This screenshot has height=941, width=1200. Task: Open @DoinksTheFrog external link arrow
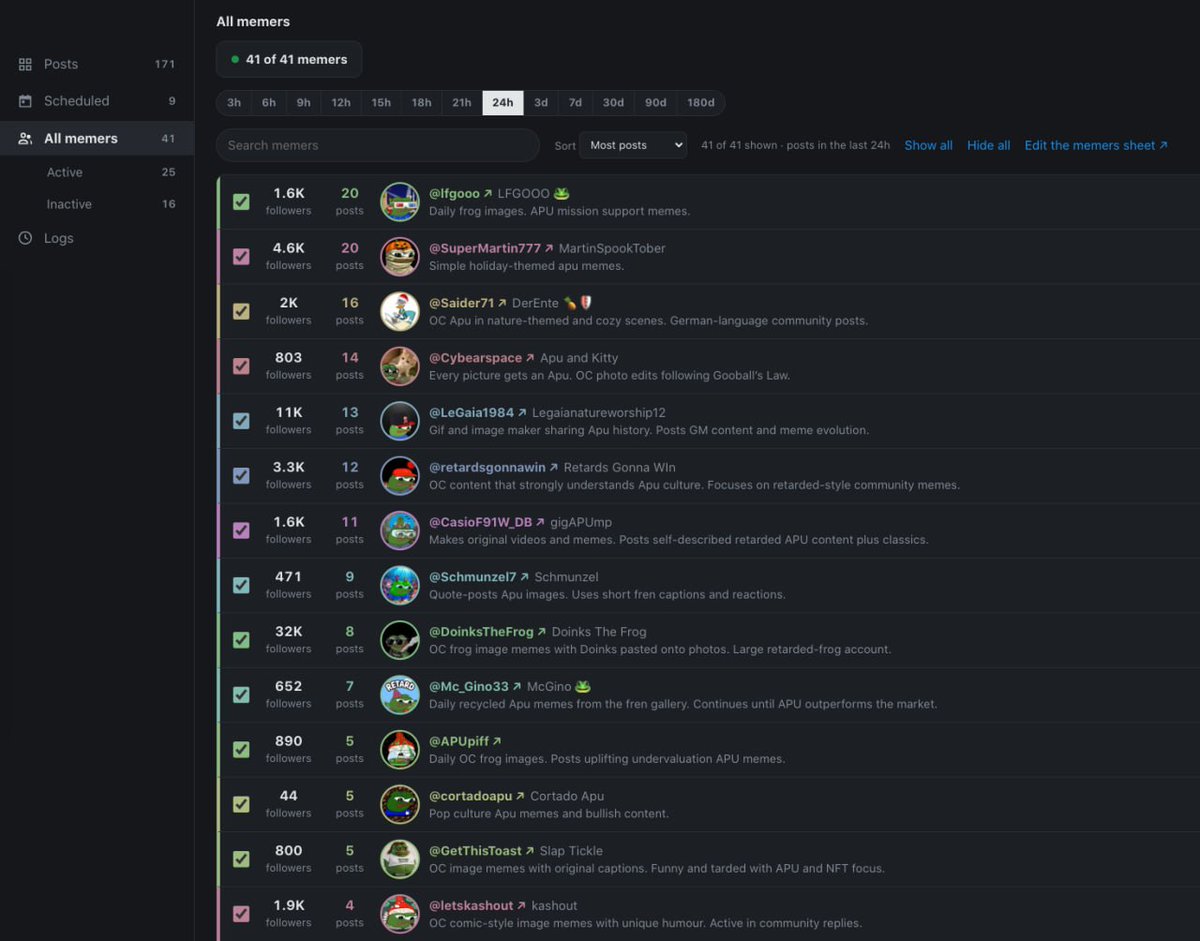click(x=542, y=632)
